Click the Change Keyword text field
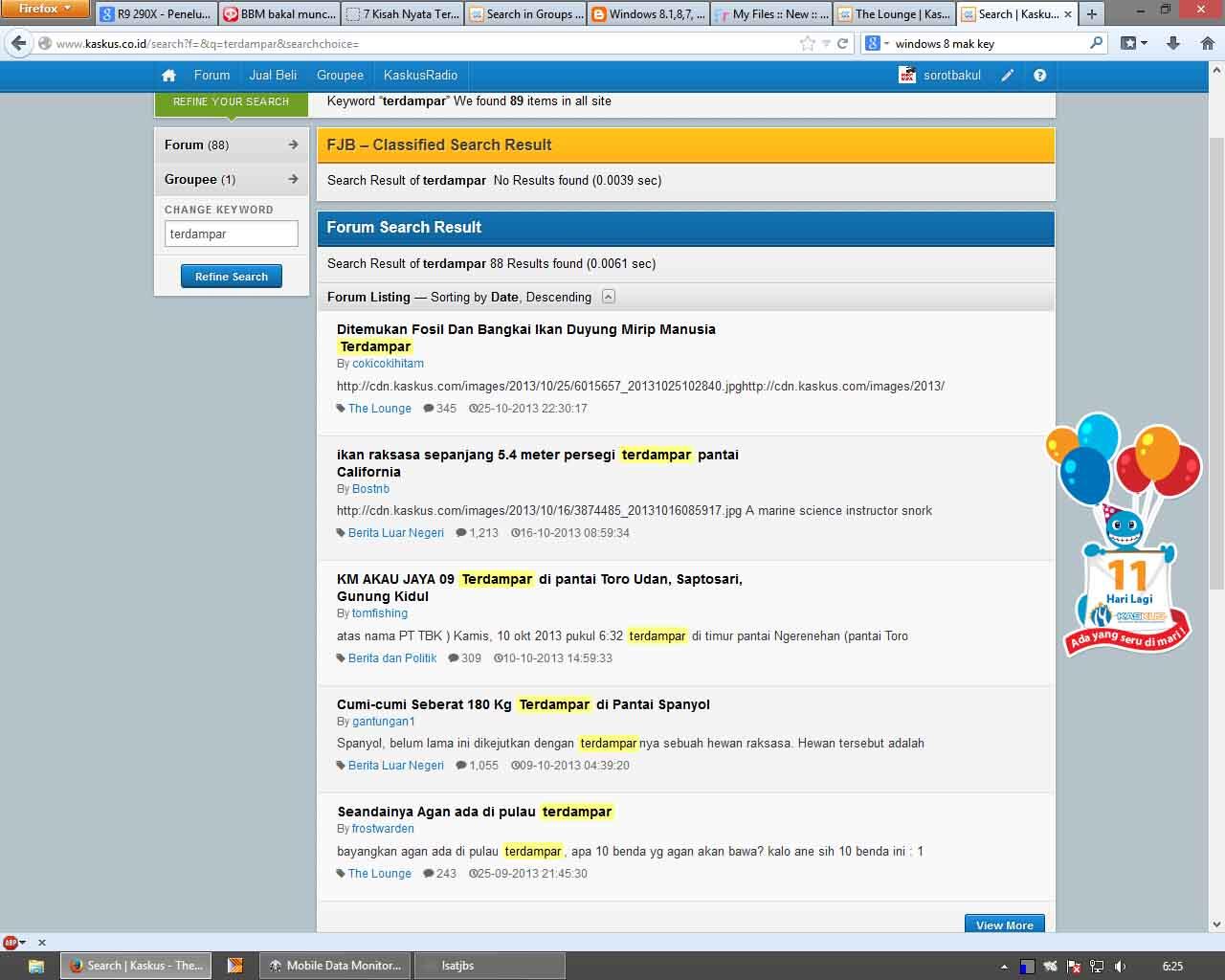The width and height of the screenshot is (1225, 980). 231,234
